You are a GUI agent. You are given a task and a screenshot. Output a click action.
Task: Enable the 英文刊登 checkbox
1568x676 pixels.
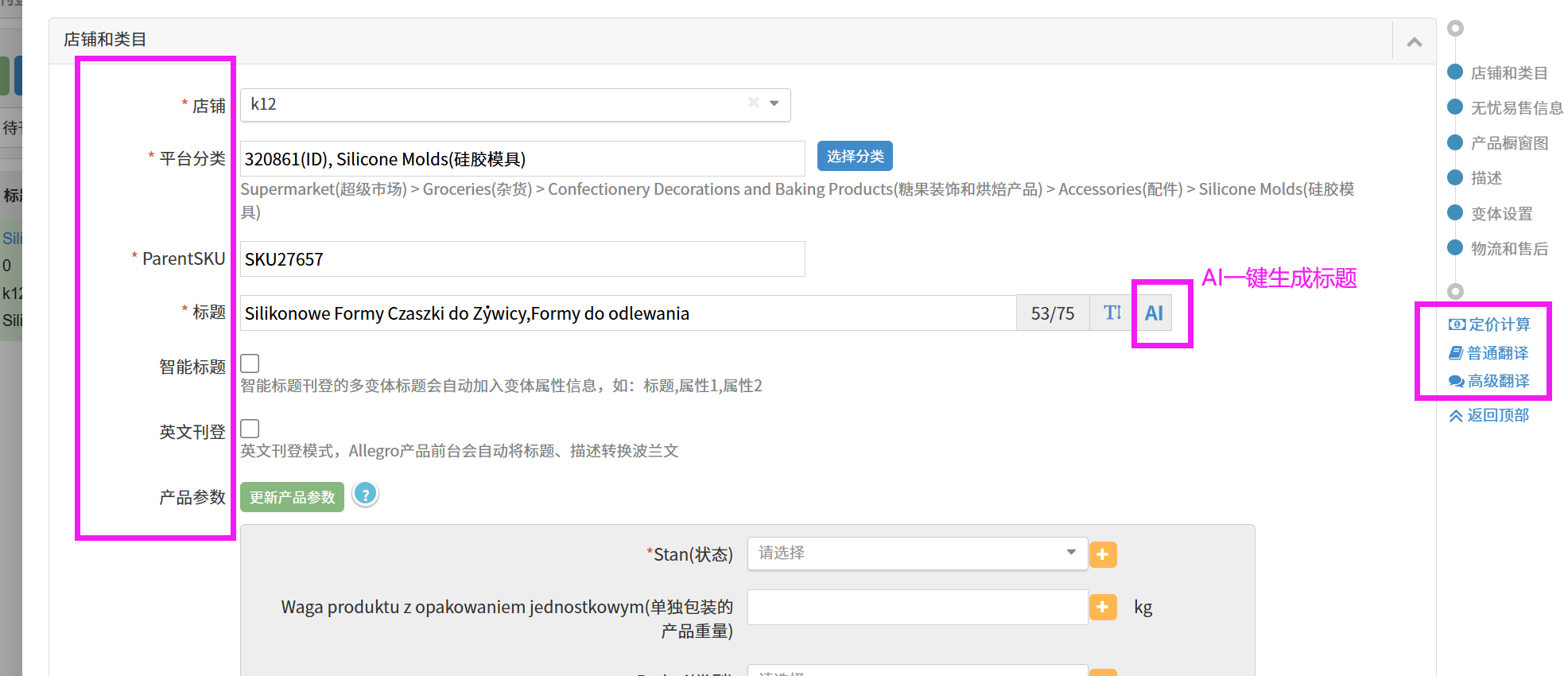click(x=250, y=429)
